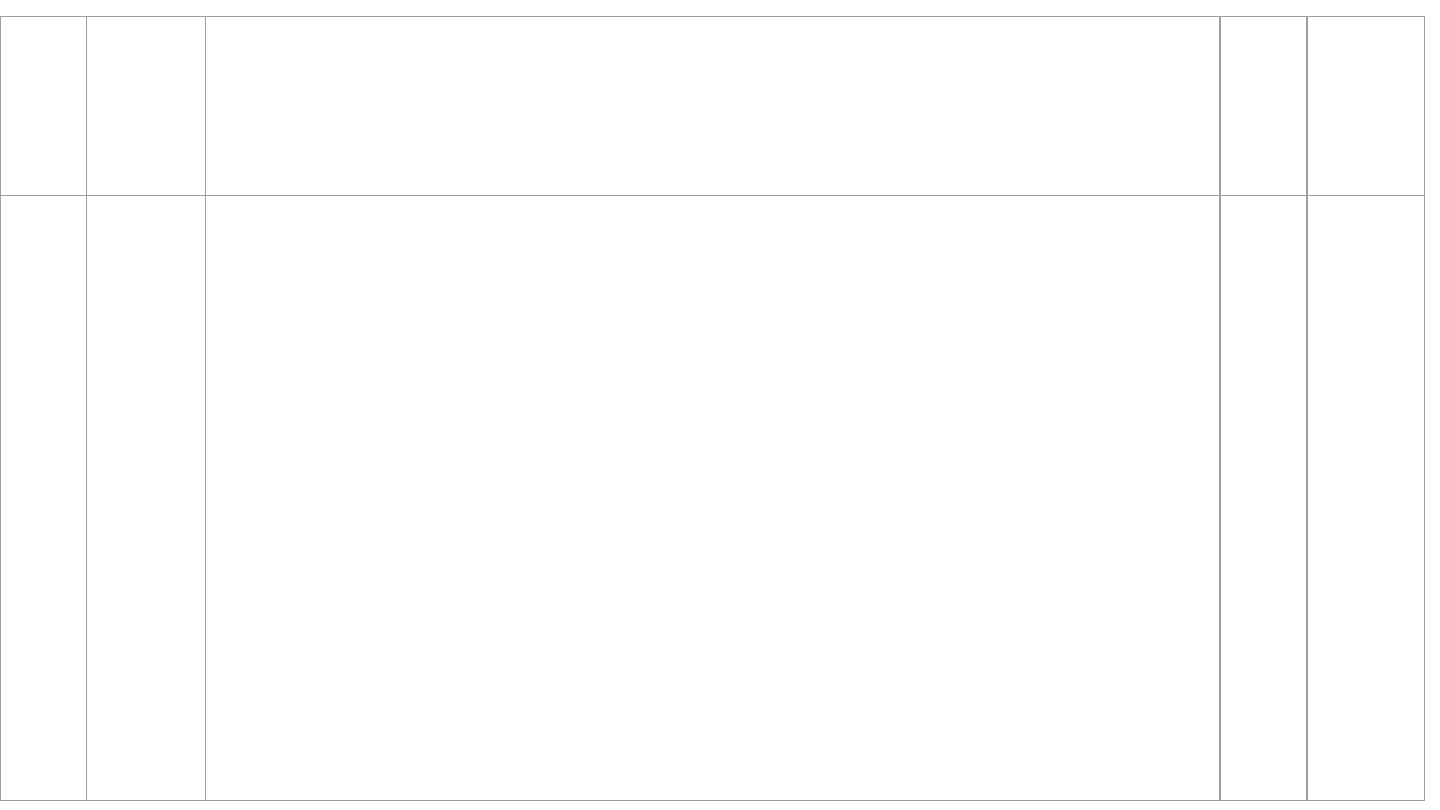Click the border between second and wide bottom-row cells
This screenshot has height=810, width=1440.
tap(205, 497)
